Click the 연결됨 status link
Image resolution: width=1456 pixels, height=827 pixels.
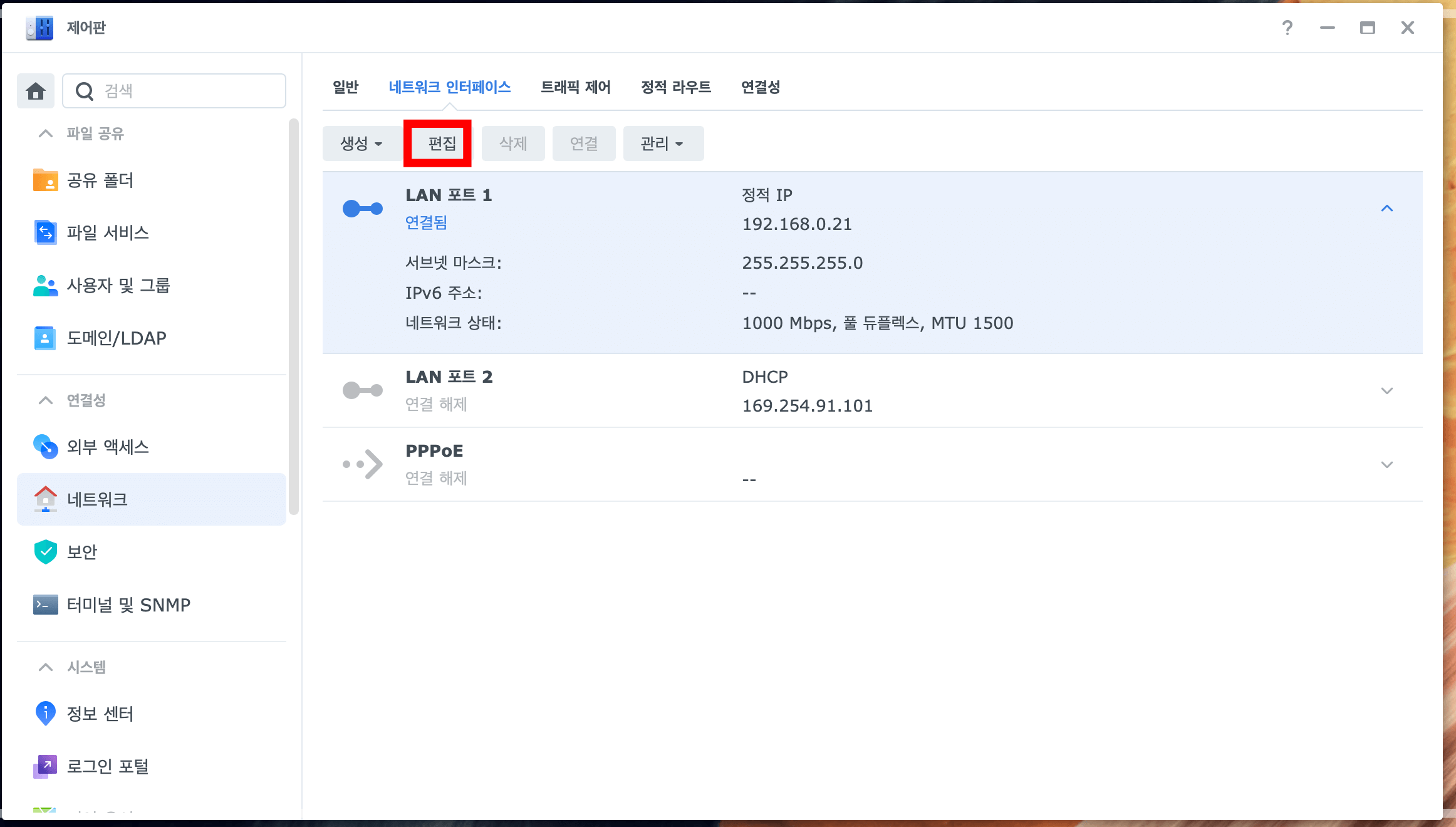(426, 222)
